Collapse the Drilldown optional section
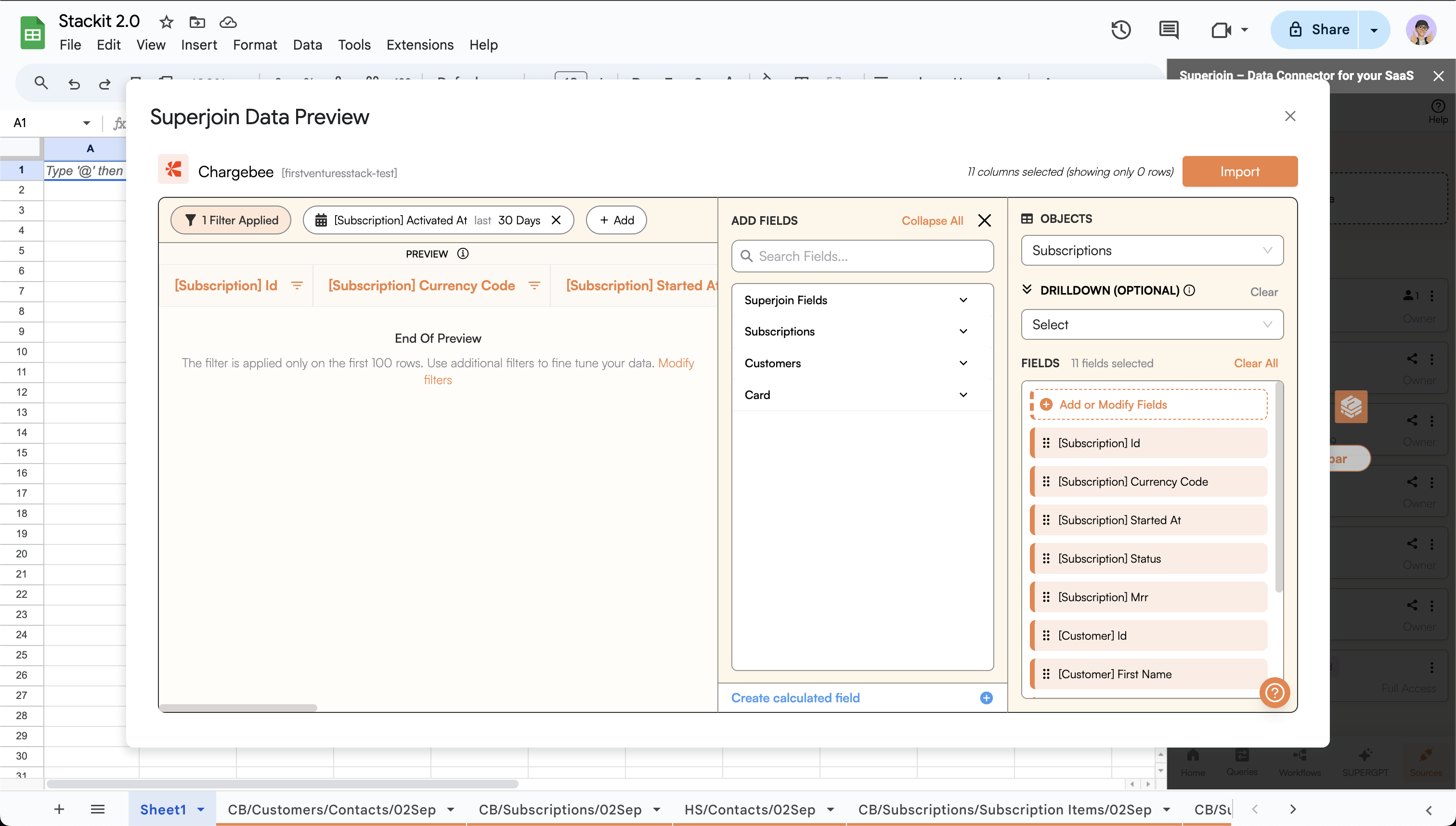The width and height of the screenshot is (1456, 826). coord(1027,290)
